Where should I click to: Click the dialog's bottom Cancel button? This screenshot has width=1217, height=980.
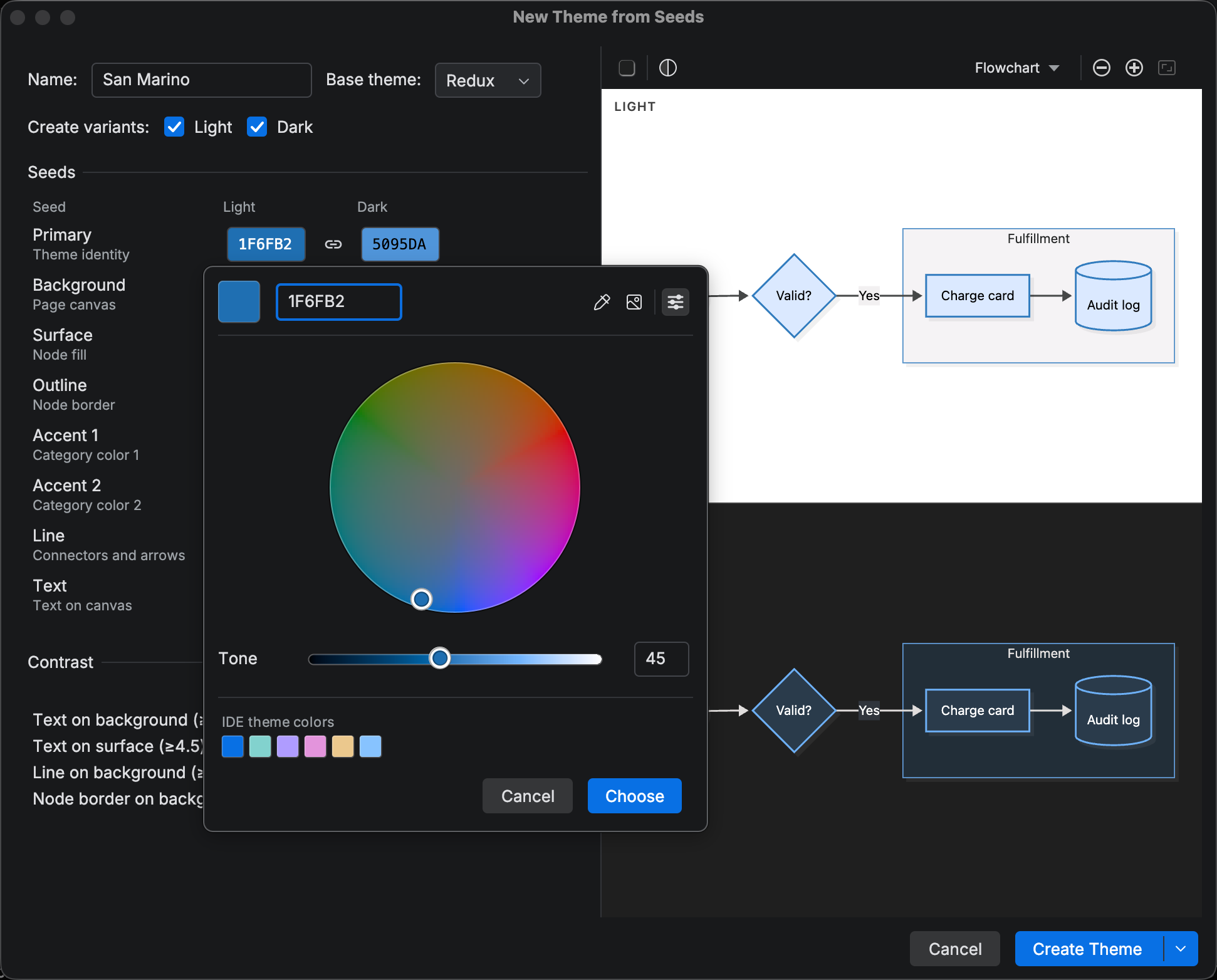(955, 949)
